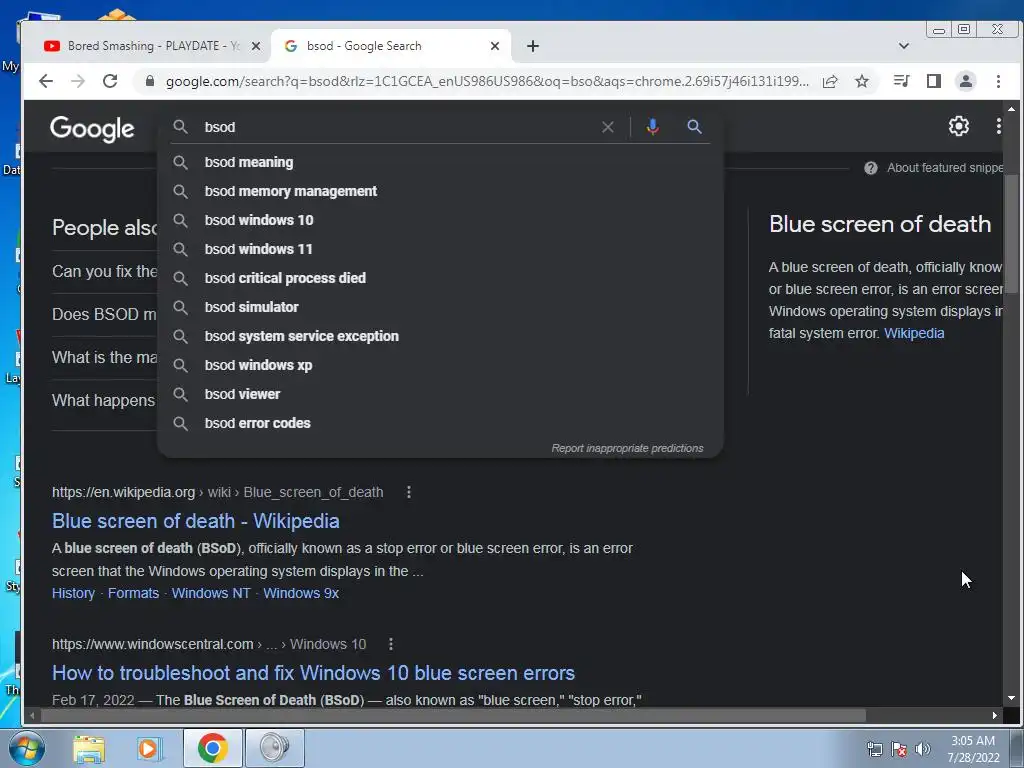Close the Bored Smashing YouTube tab
This screenshot has width=1024, height=768.
tap(256, 46)
